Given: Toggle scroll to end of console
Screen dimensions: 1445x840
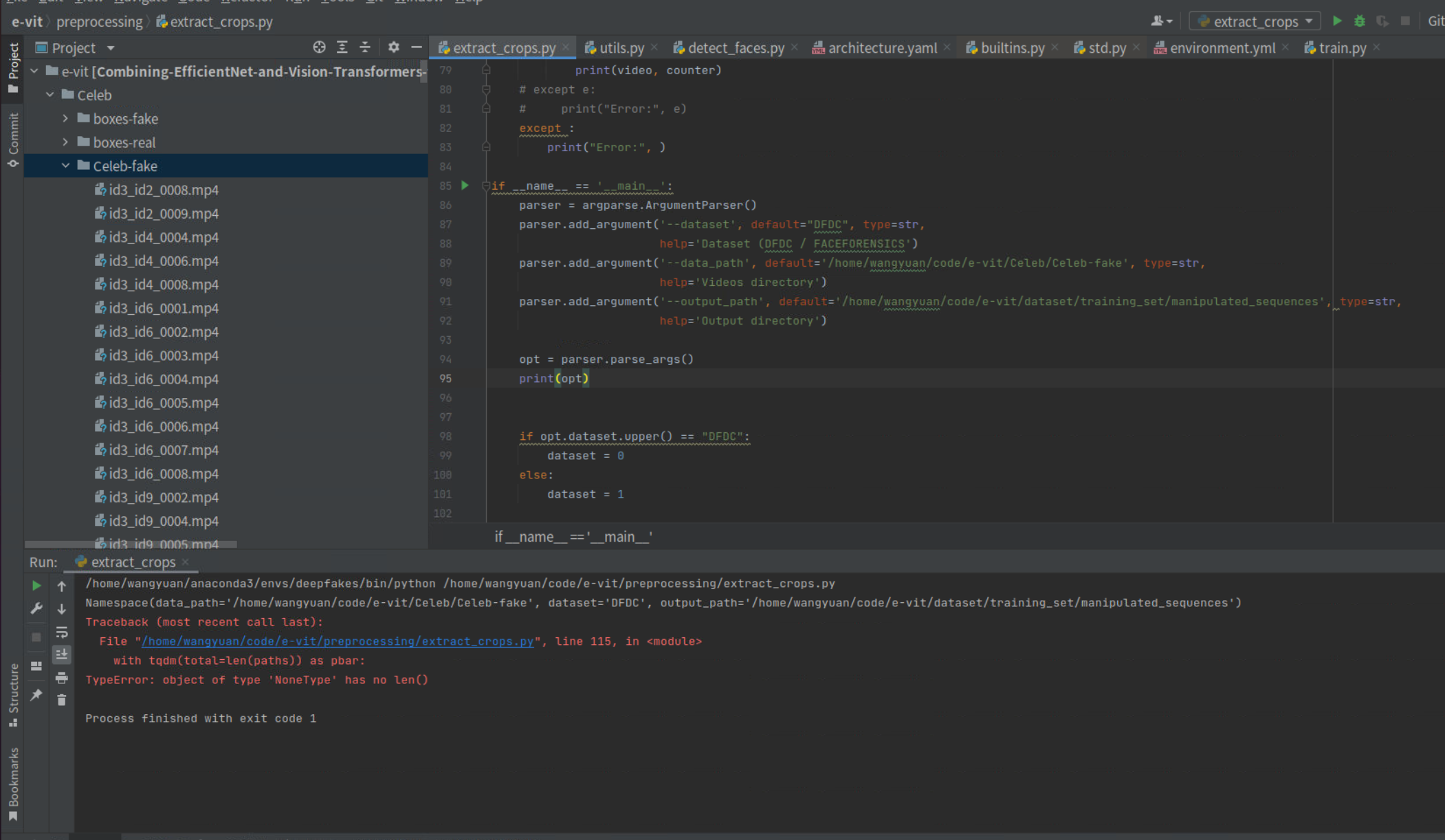Looking at the screenshot, I should point(62,654).
